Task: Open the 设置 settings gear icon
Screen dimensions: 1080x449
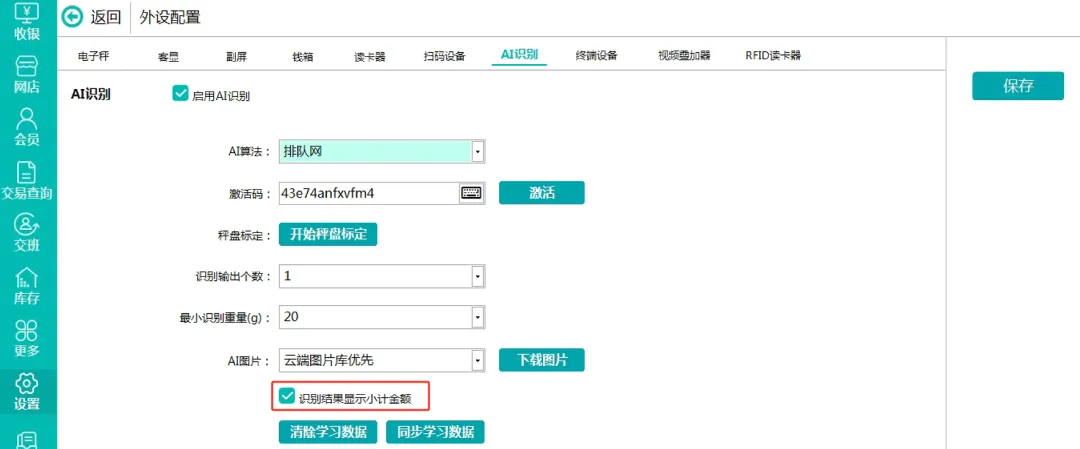Action: (x=27, y=393)
